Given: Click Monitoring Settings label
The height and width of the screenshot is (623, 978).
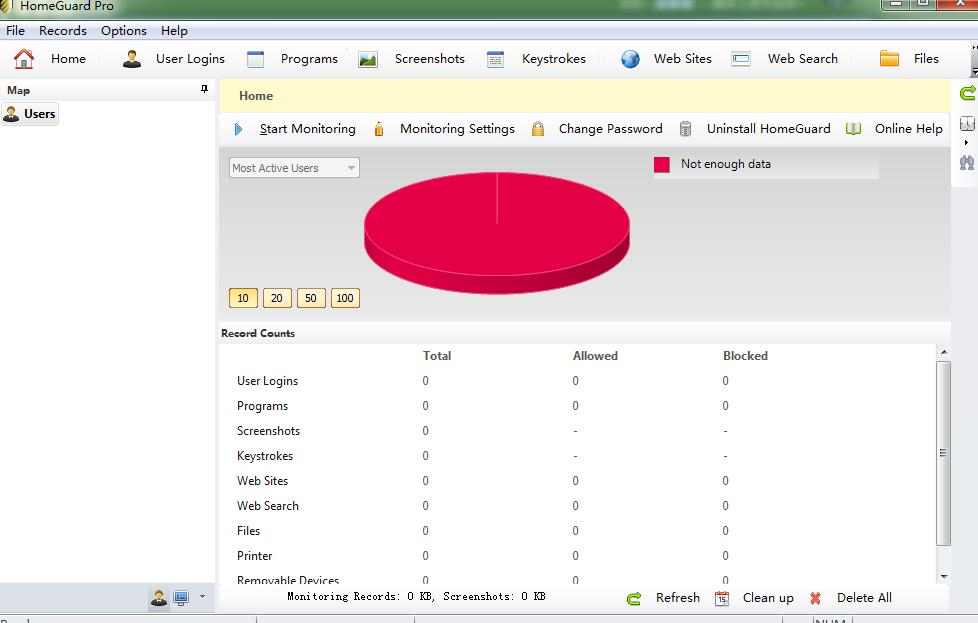Looking at the screenshot, I should [457, 129].
